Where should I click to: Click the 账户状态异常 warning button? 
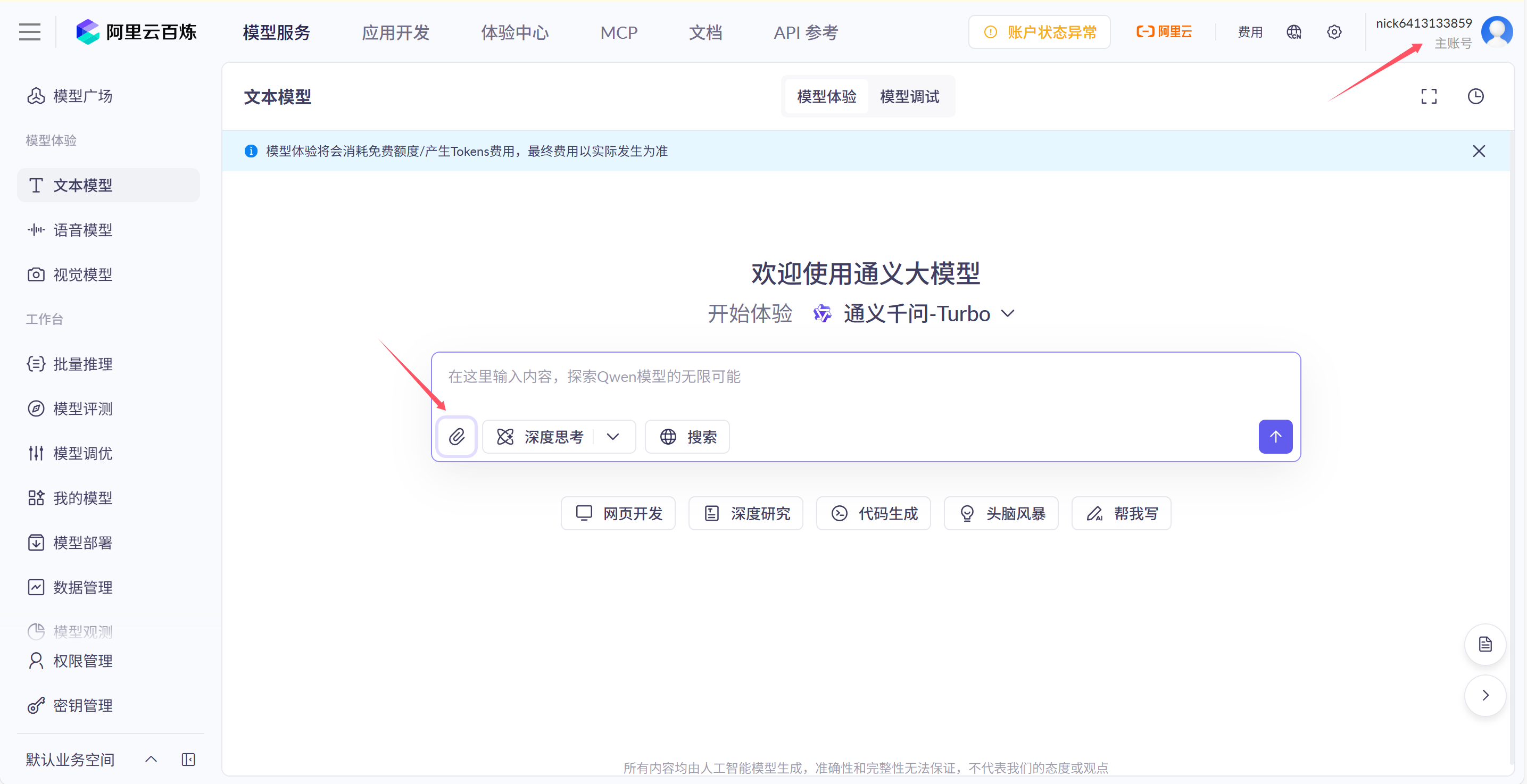pos(1039,32)
